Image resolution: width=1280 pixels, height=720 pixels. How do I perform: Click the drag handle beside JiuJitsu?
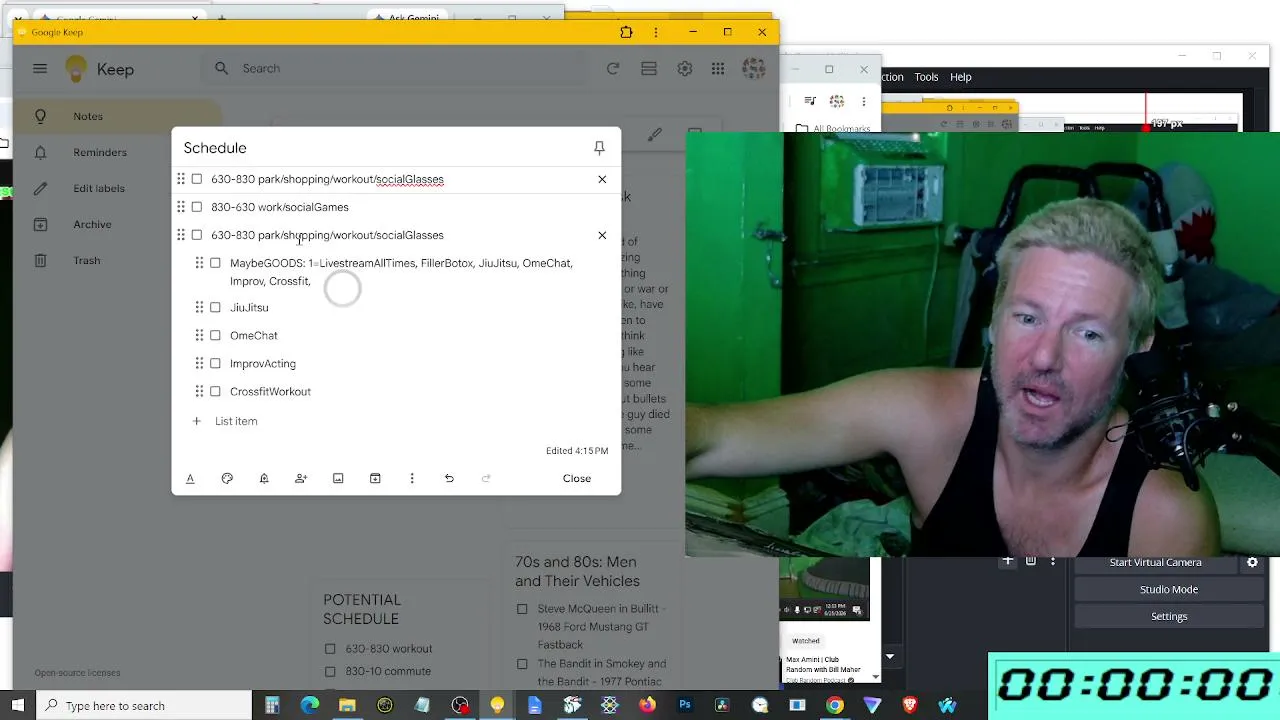199,307
